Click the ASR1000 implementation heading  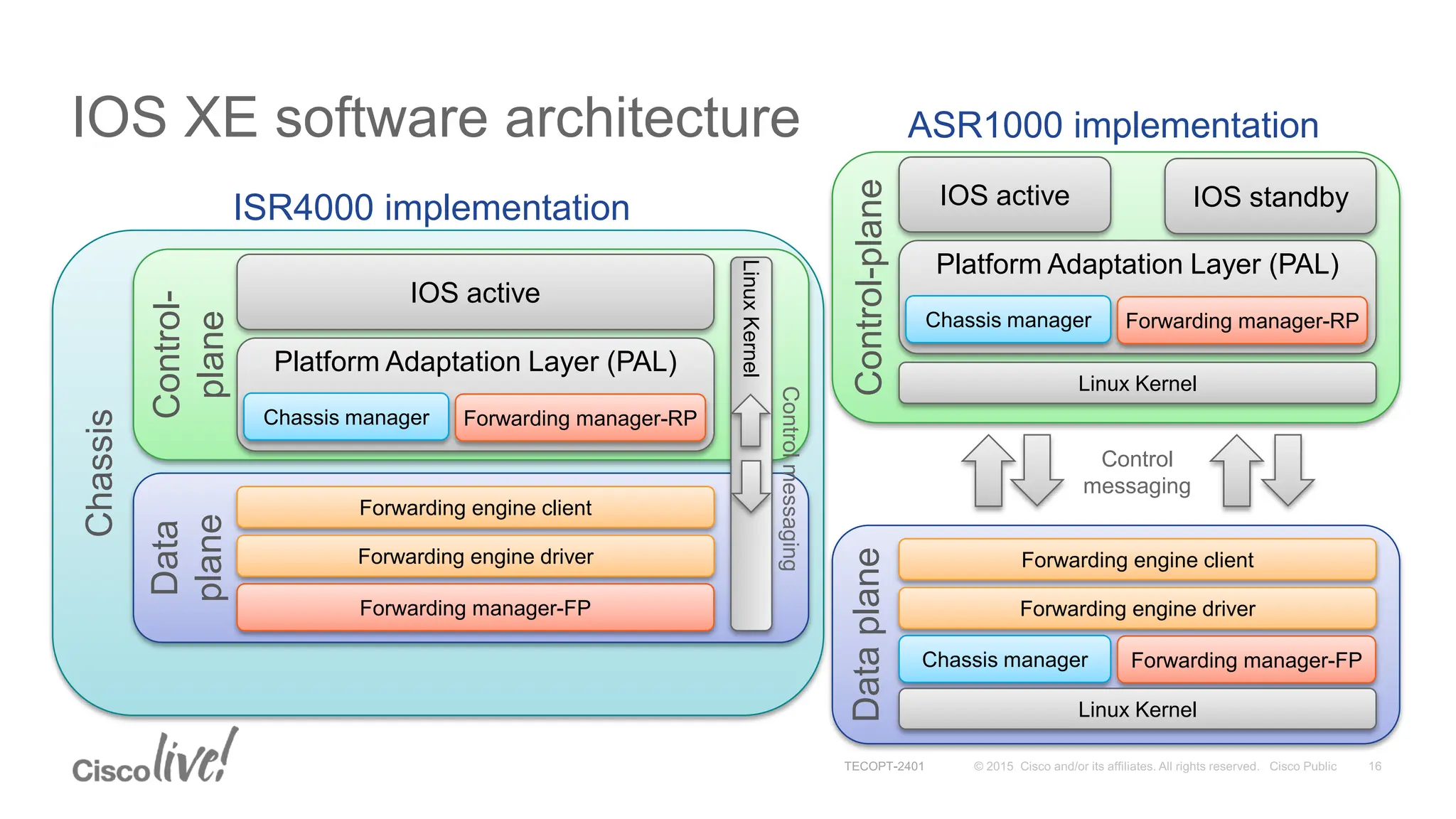[x=1113, y=125]
